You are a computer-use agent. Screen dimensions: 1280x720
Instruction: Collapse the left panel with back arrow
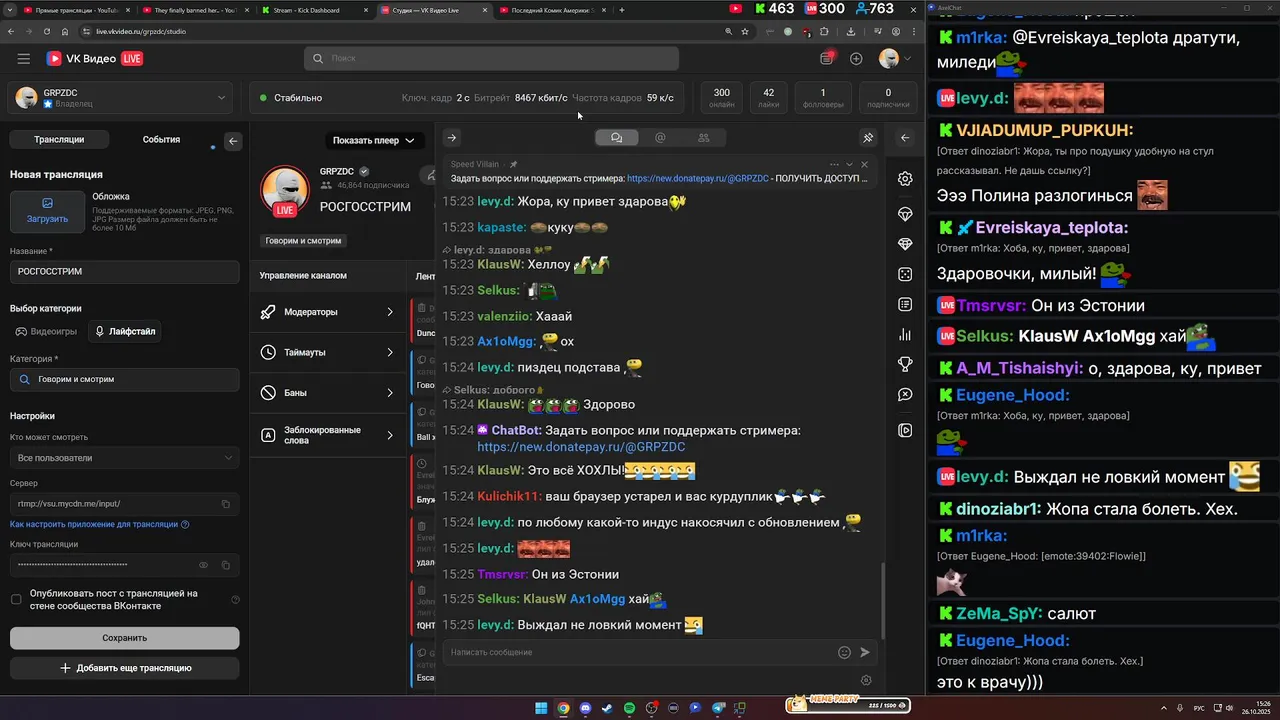[x=233, y=141]
